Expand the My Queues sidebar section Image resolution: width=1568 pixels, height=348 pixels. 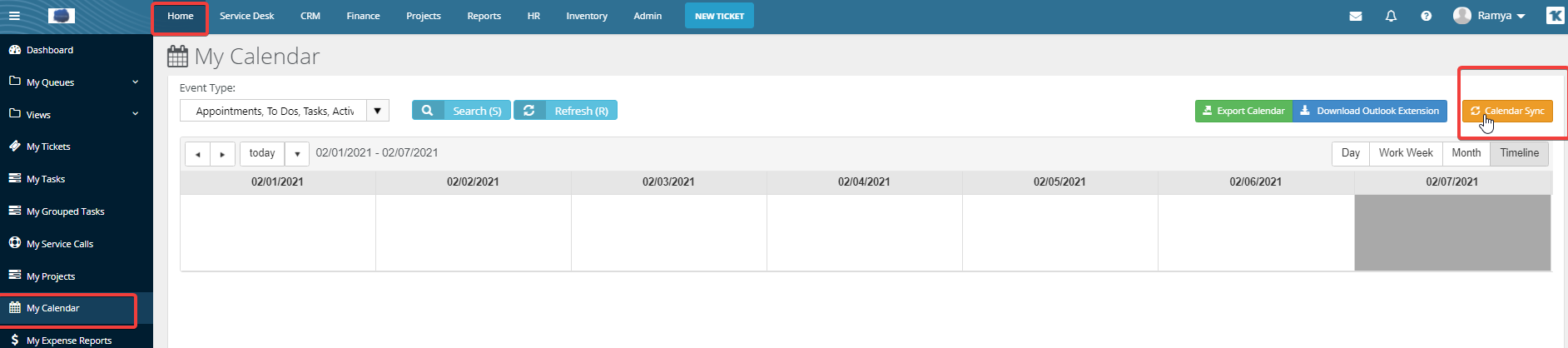pyautogui.click(x=135, y=82)
